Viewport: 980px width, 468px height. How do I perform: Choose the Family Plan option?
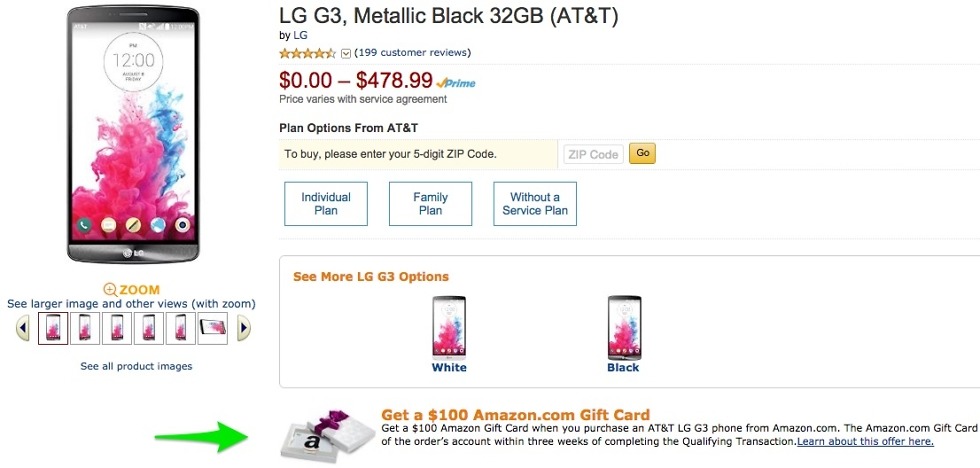pos(430,204)
